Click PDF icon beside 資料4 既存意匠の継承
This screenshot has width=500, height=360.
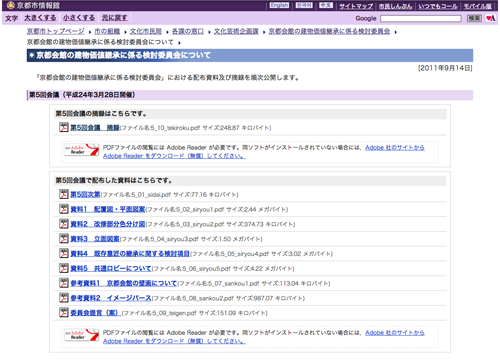pyautogui.click(x=64, y=253)
